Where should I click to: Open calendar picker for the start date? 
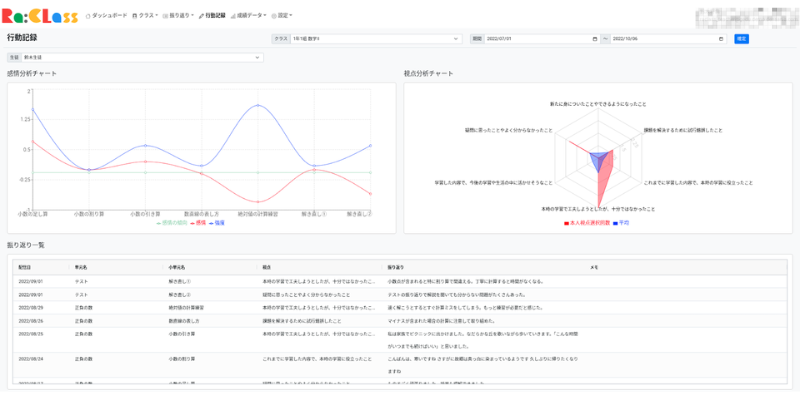click(x=595, y=39)
